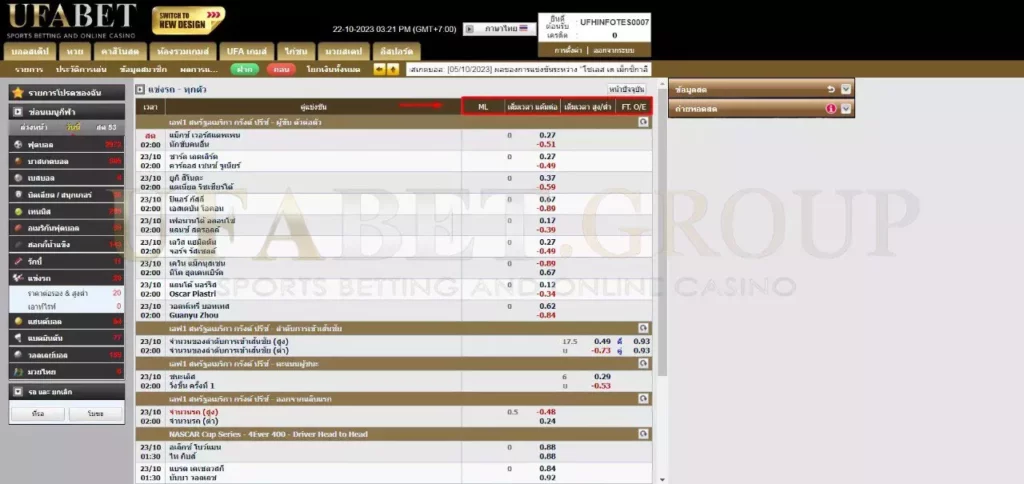Open the รายการ menu item
Image resolution: width=1024 pixels, height=484 pixels.
click(x=29, y=69)
